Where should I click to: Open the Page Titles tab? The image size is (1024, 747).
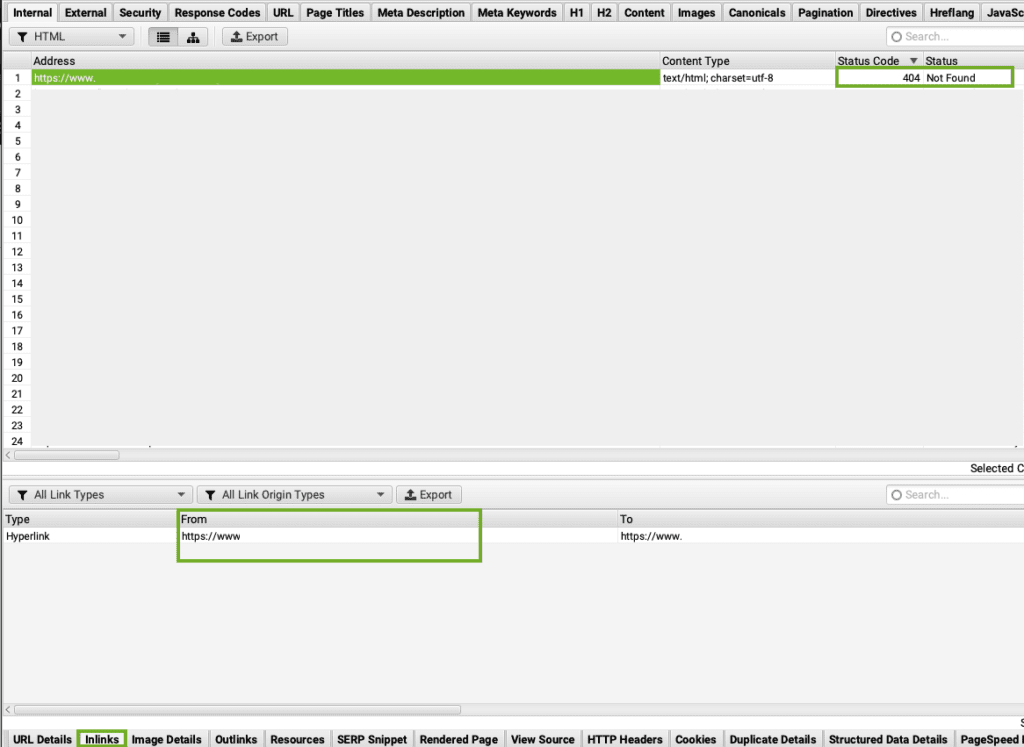(335, 12)
